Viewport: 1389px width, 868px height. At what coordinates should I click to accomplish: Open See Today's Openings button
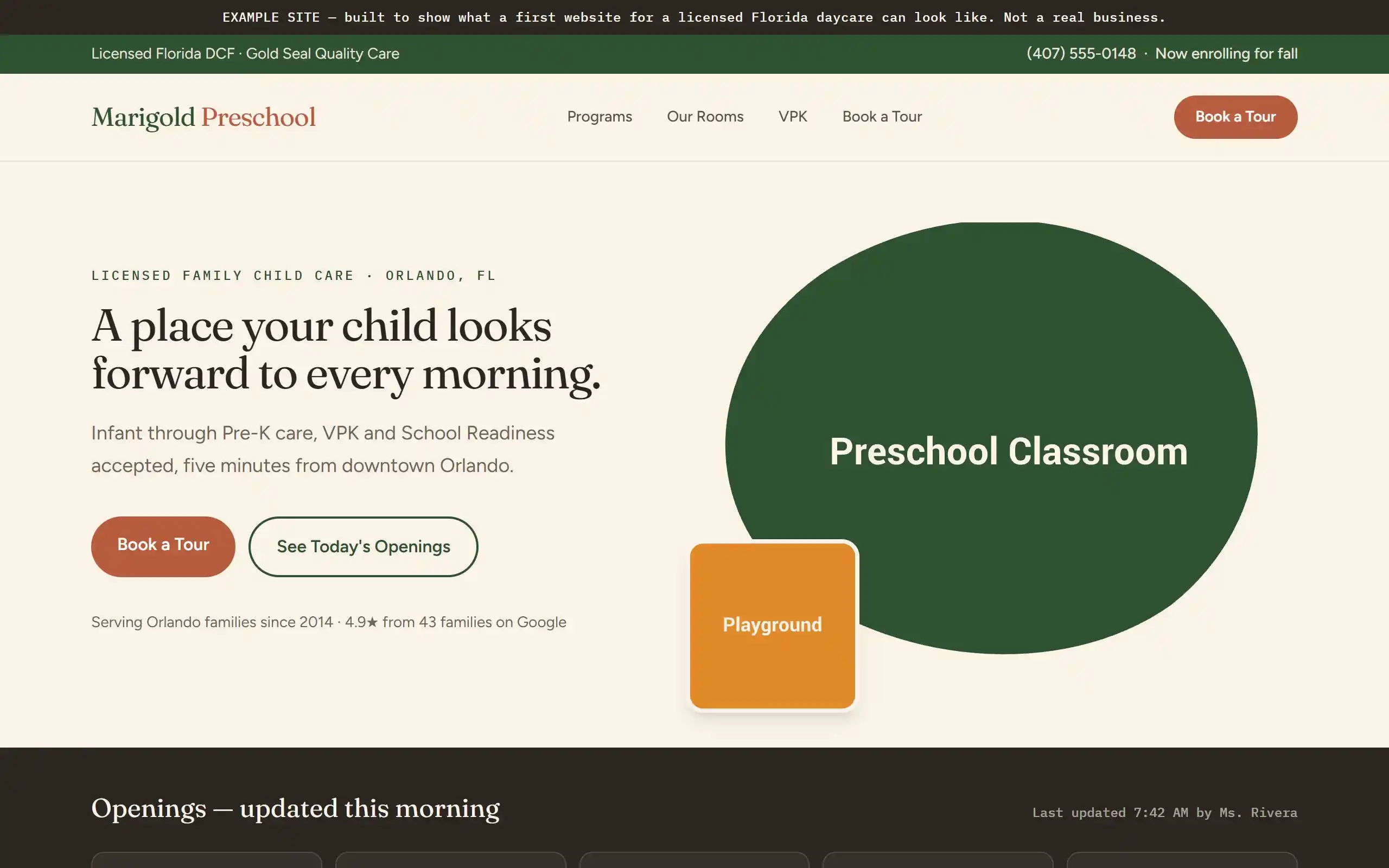click(364, 546)
